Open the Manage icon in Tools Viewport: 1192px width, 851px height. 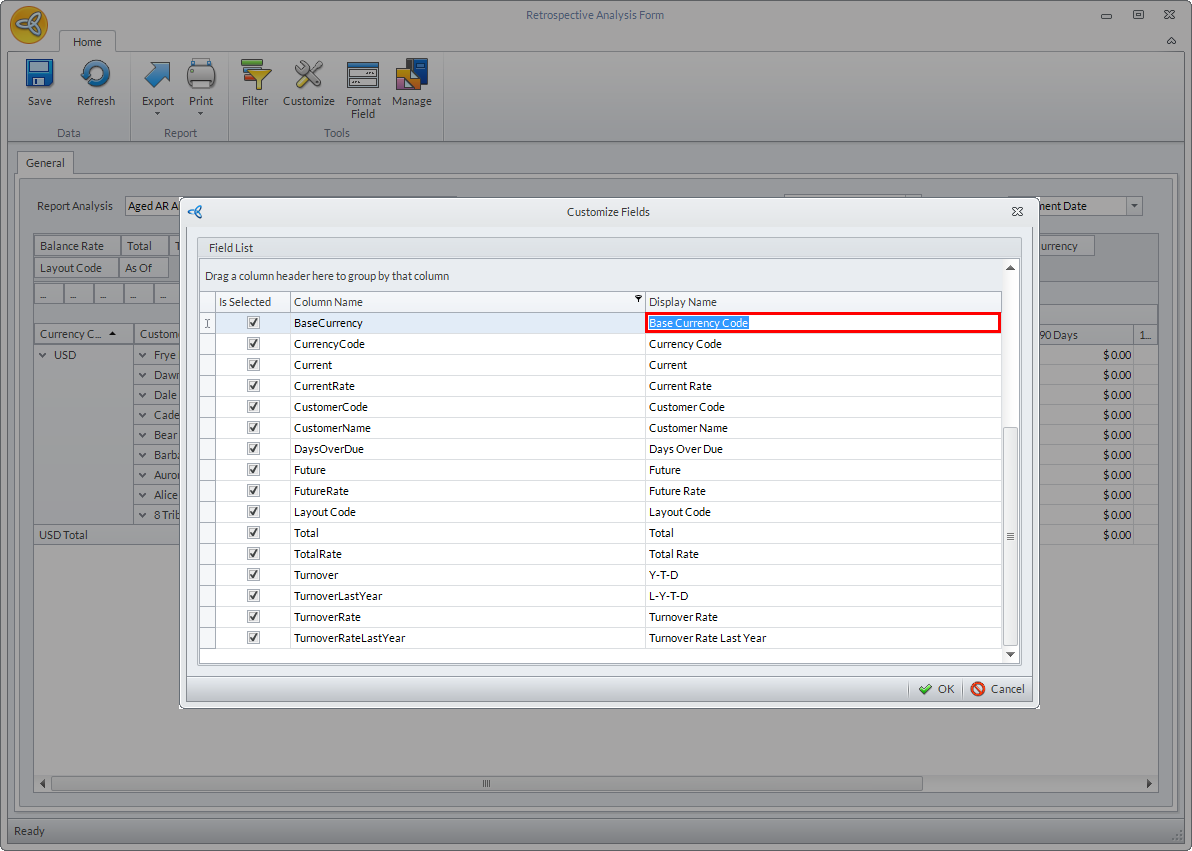point(412,75)
